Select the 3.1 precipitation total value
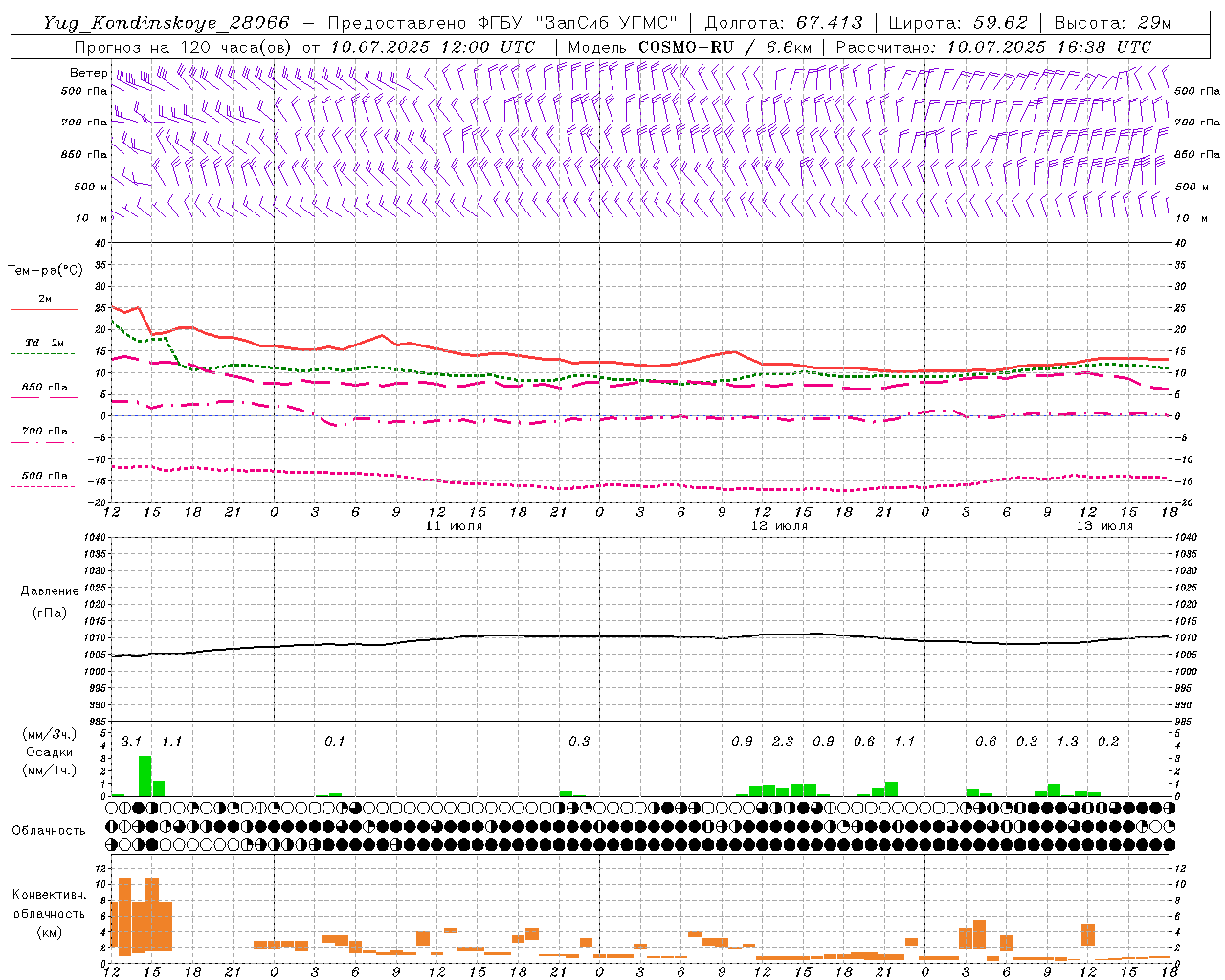This screenshot has width=1225, height=980. [131, 742]
